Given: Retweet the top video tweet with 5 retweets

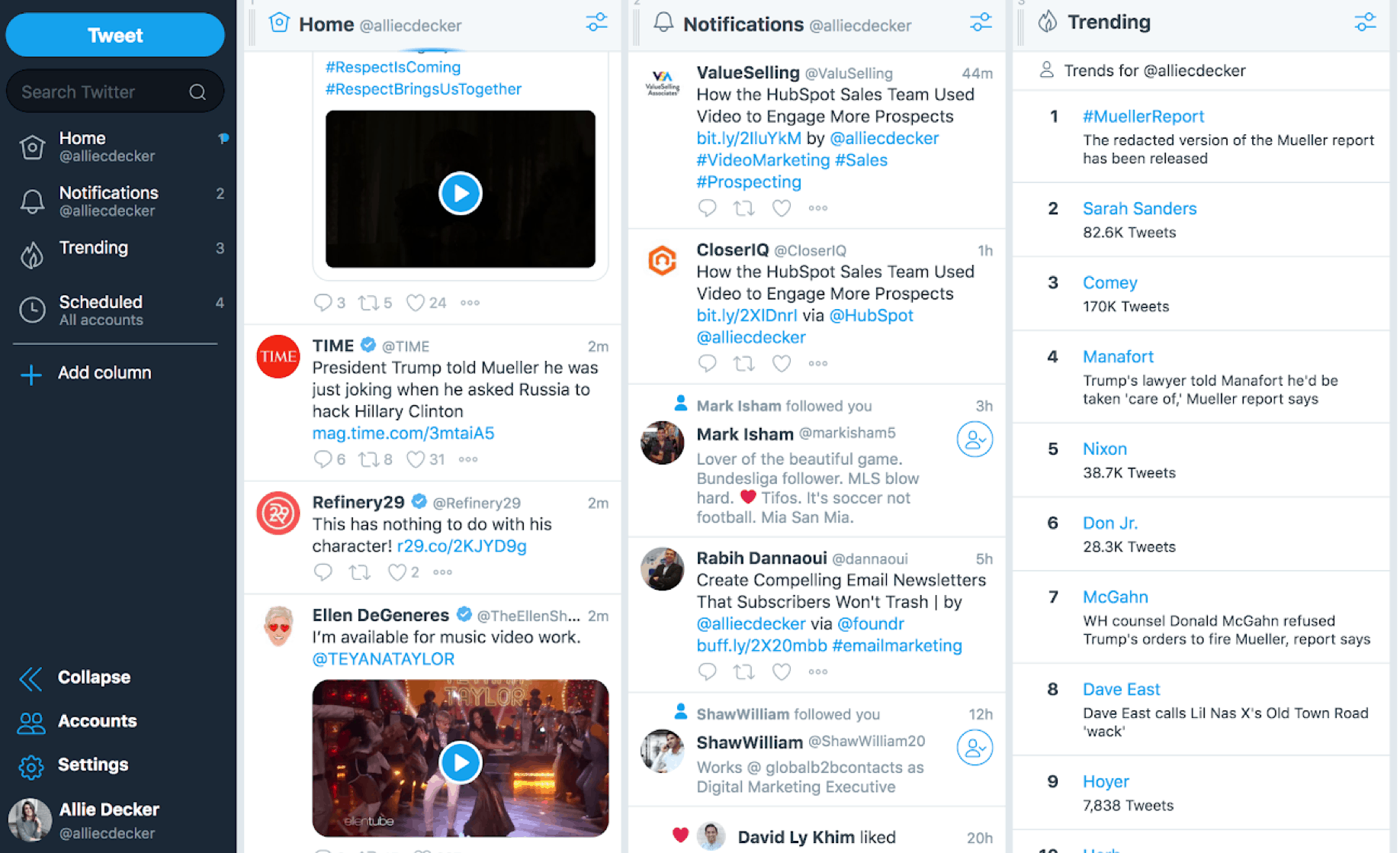Looking at the screenshot, I should pos(369,303).
